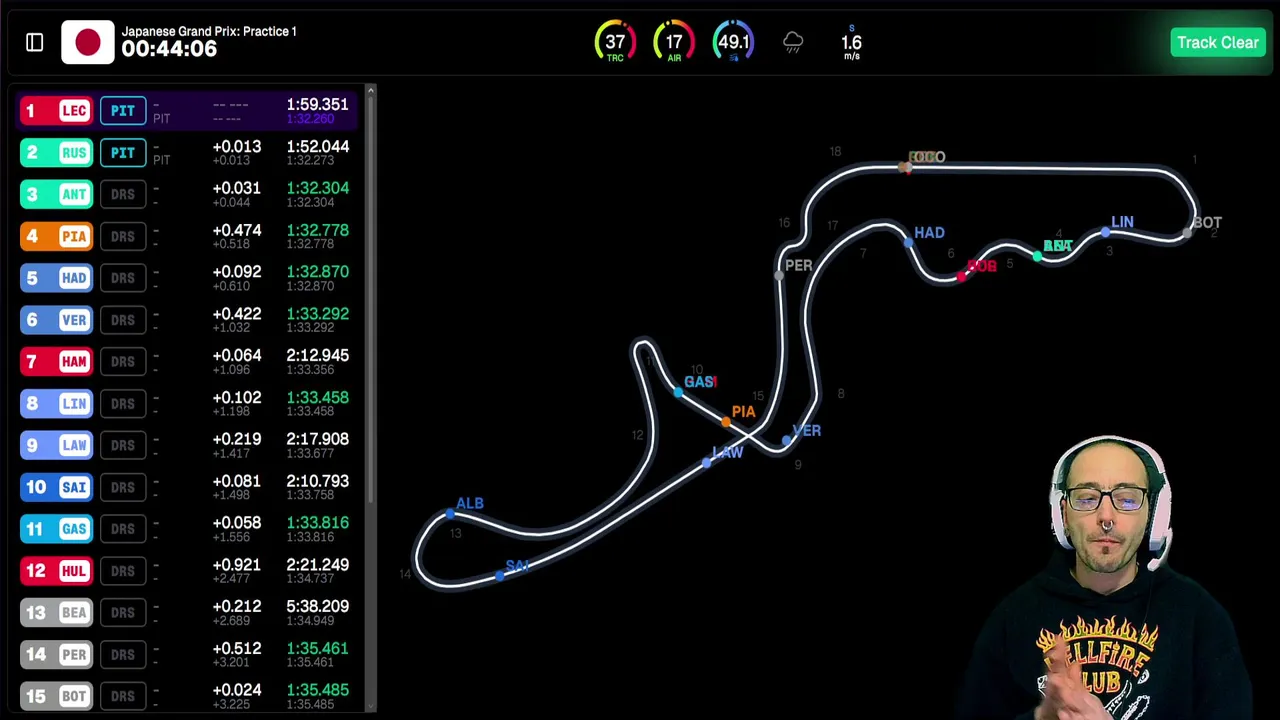Select HAM driver tag in position 7
This screenshot has width=1280, height=720.
click(x=56, y=361)
